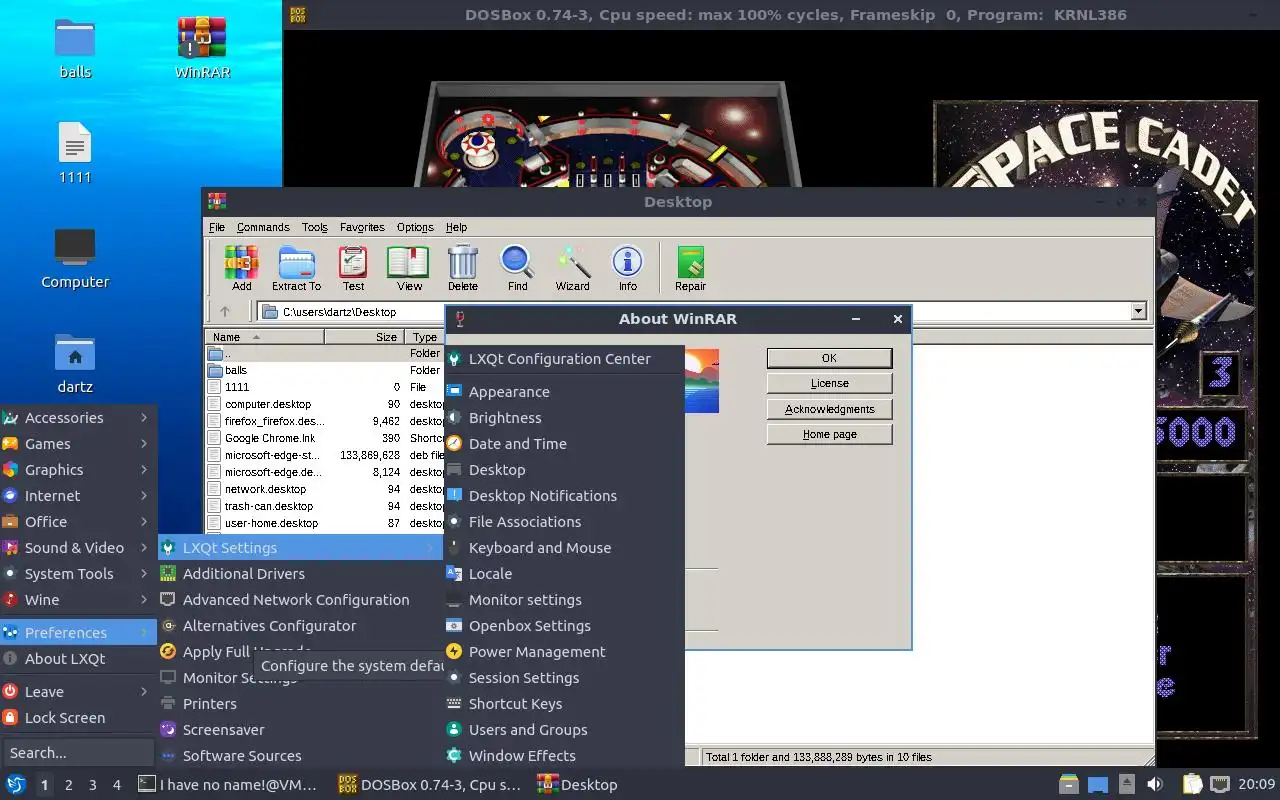Open Desktop Notifications settings entry
The width and height of the screenshot is (1280, 800).
coord(564,496)
